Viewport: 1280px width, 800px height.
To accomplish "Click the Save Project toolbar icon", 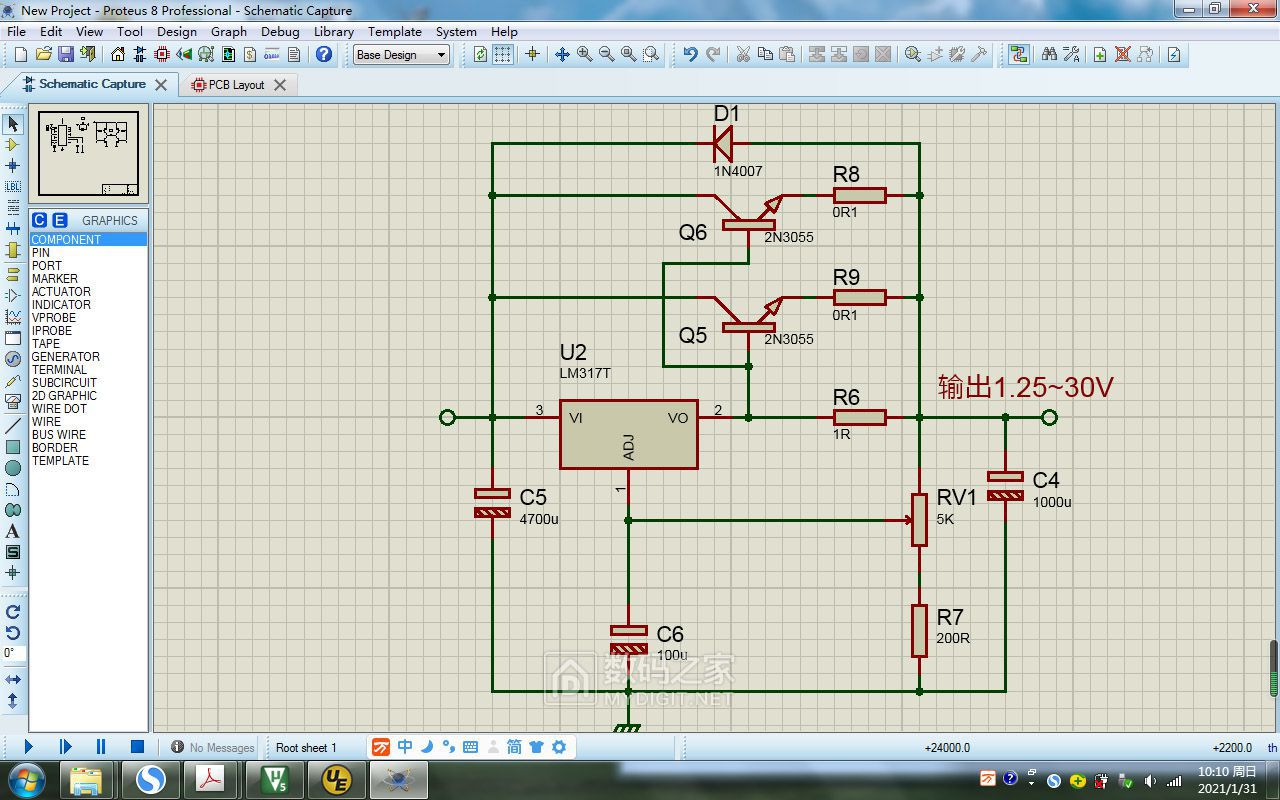I will point(65,55).
